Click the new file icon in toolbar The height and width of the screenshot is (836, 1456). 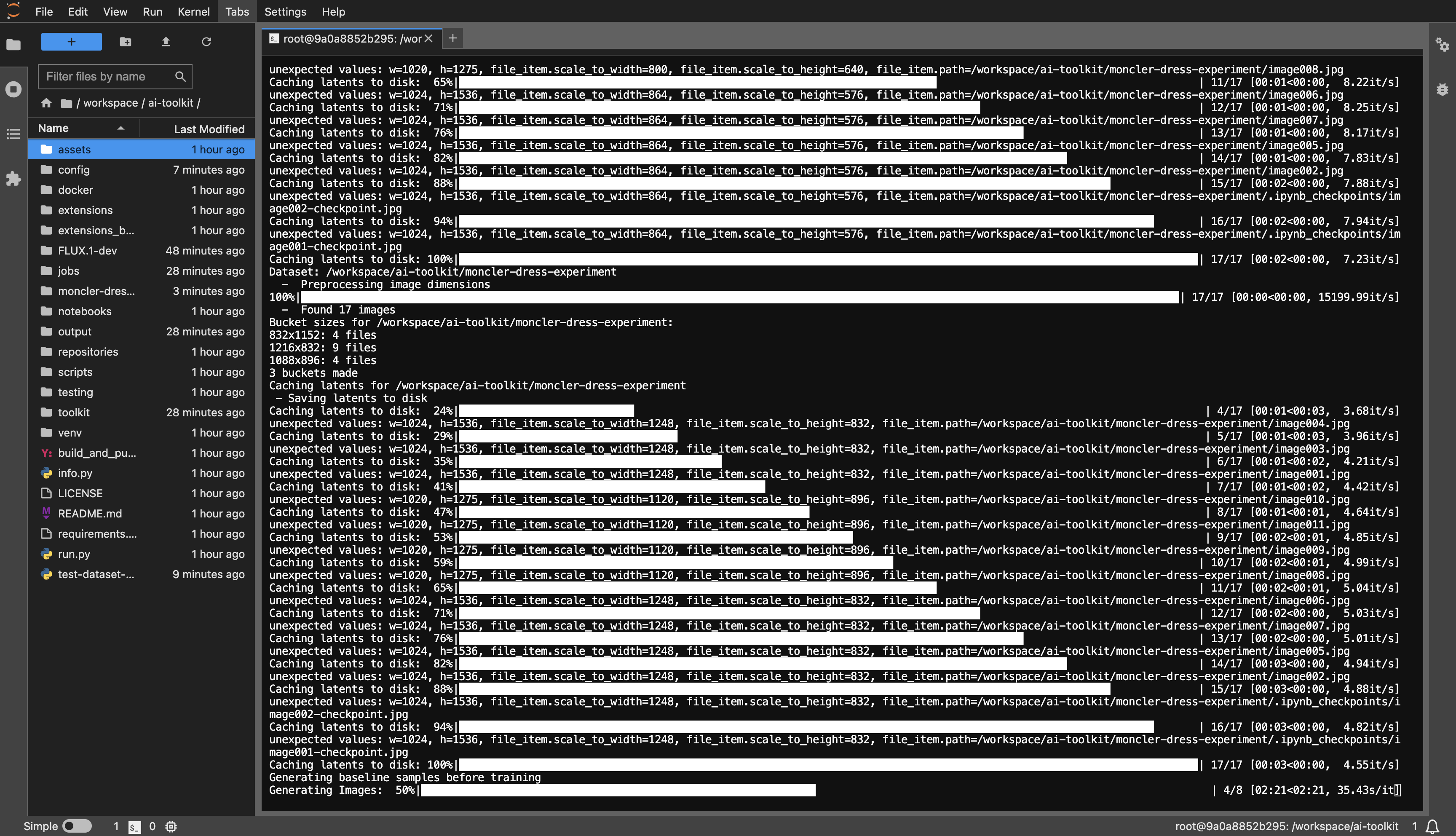71,41
